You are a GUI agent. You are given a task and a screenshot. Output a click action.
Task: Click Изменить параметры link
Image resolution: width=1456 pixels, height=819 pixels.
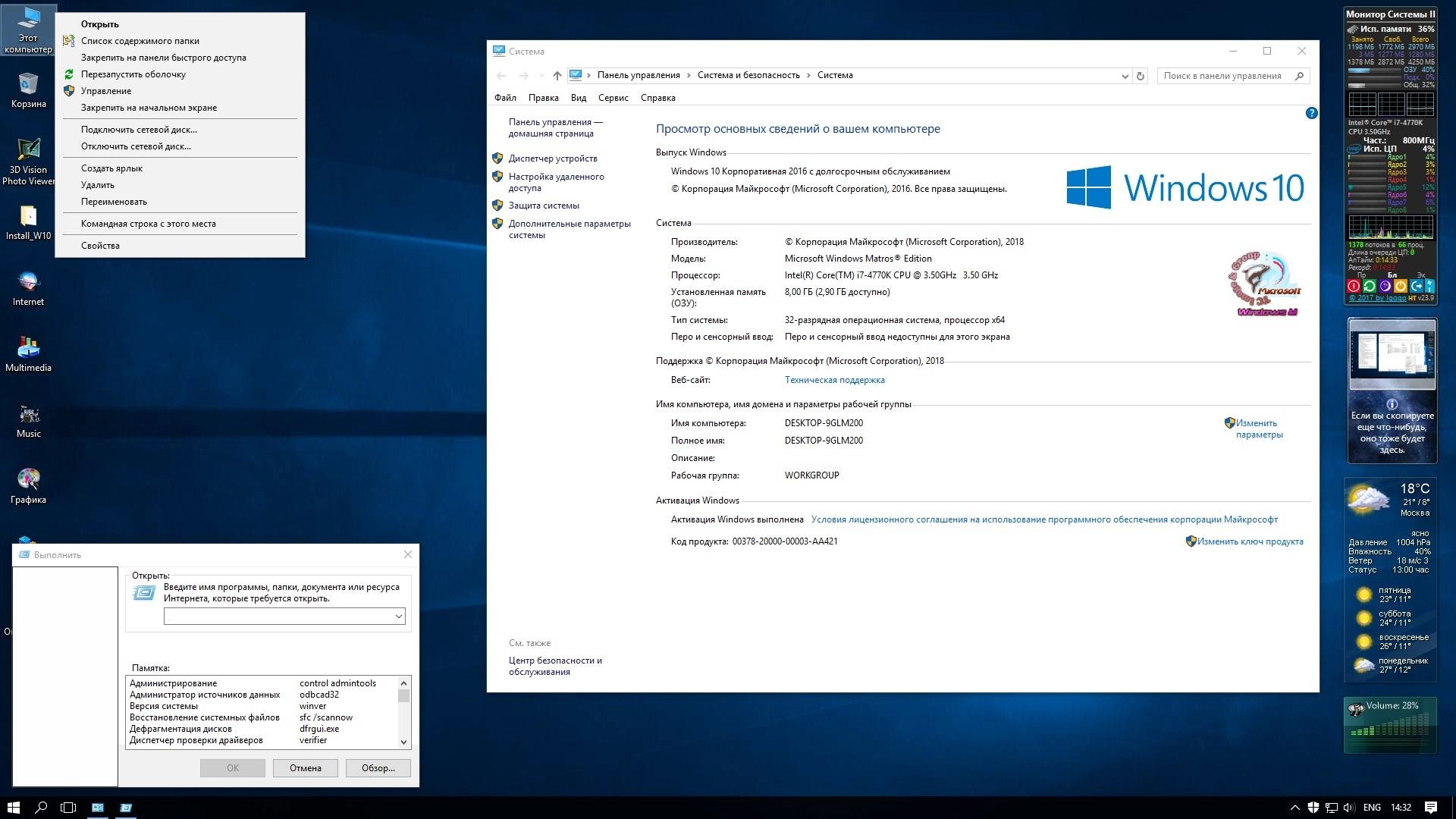(x=1259, y=428)
